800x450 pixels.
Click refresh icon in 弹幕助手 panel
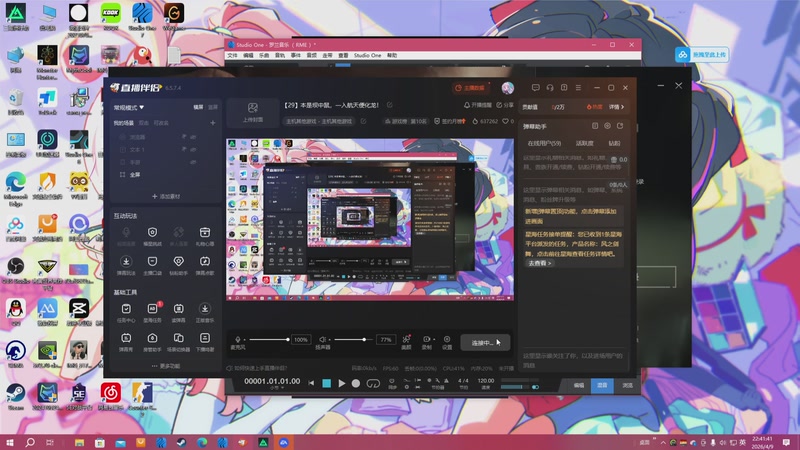pos(620,126)
